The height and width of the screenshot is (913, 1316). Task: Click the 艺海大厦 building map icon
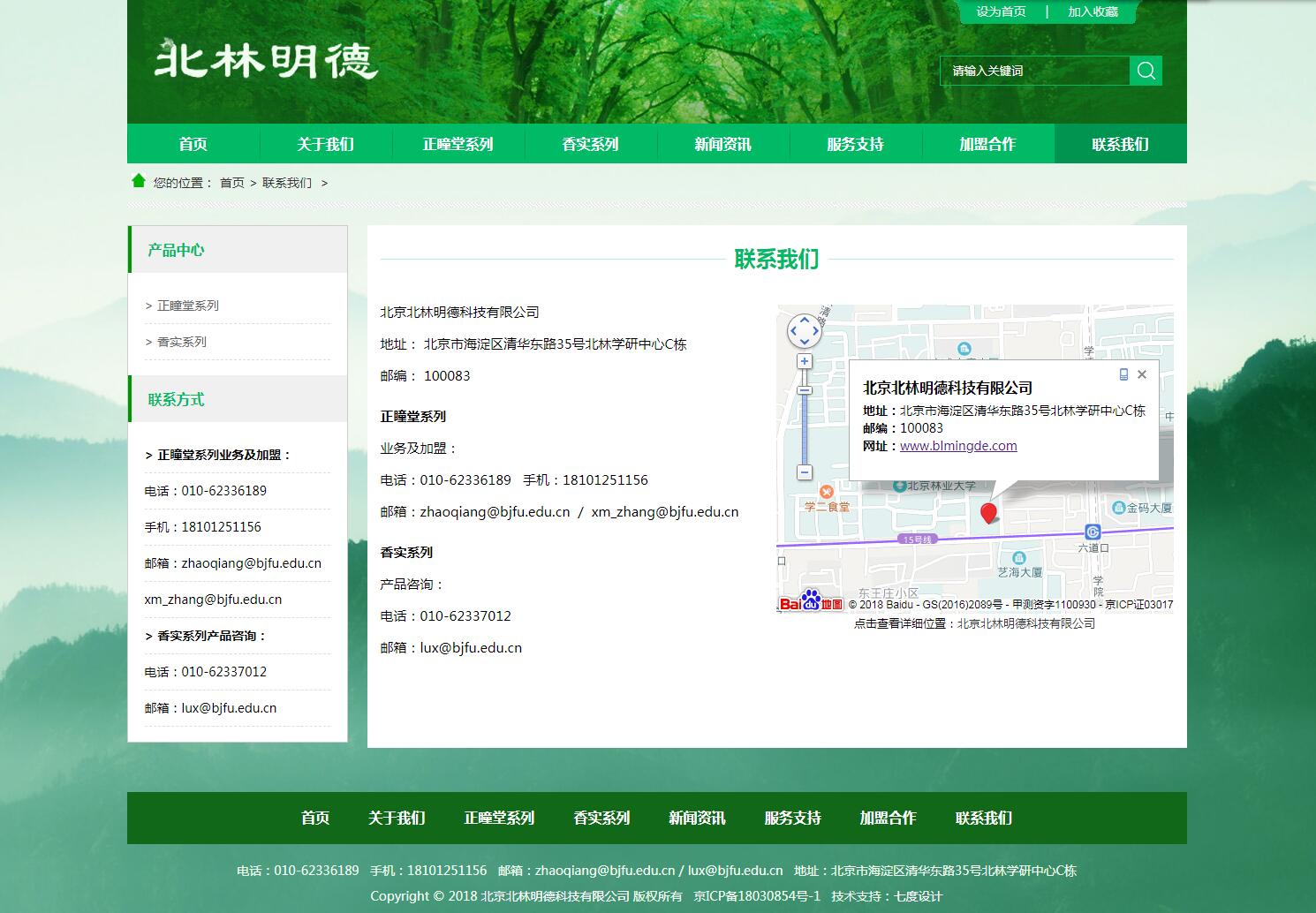1019,558
